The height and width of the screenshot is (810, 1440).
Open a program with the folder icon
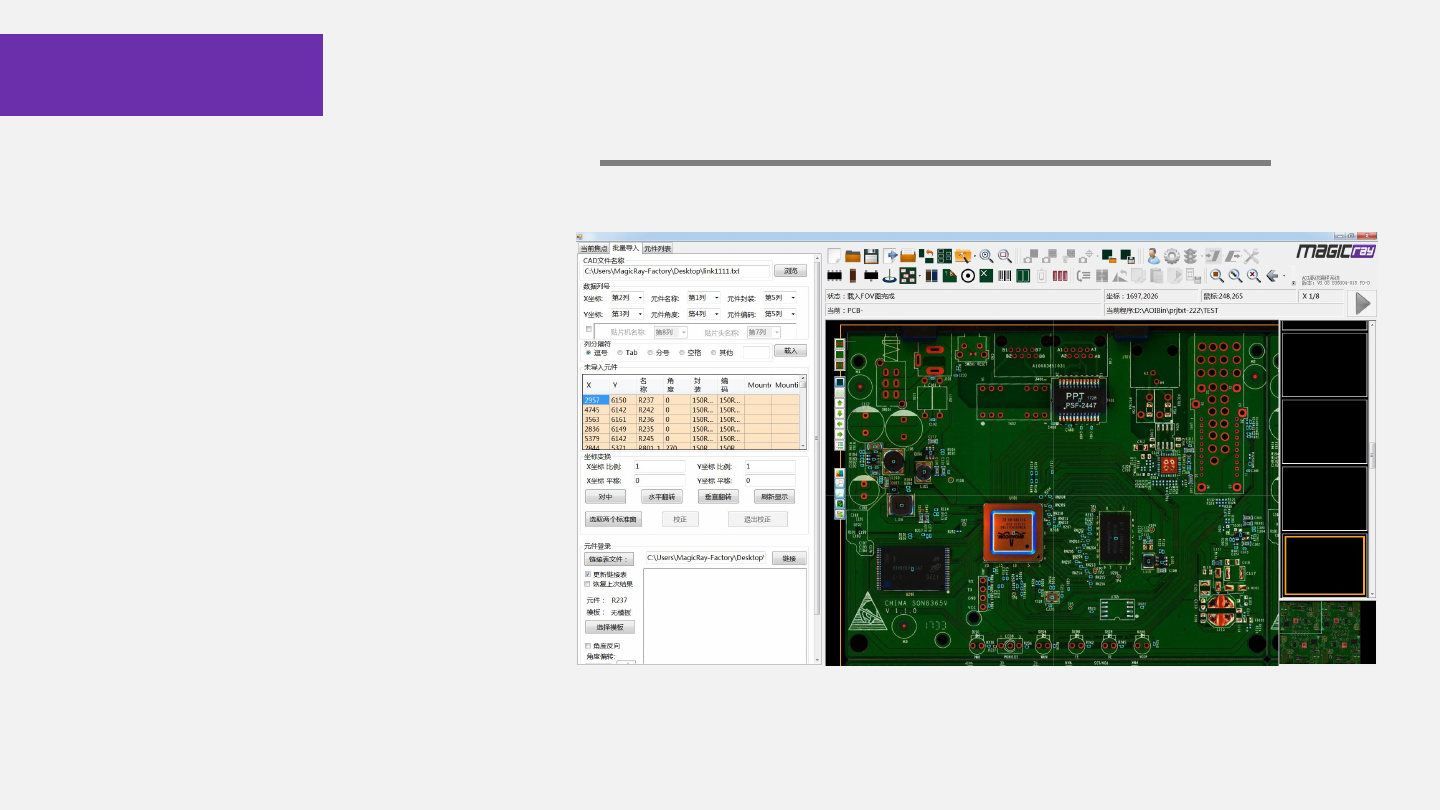[853, 256]
